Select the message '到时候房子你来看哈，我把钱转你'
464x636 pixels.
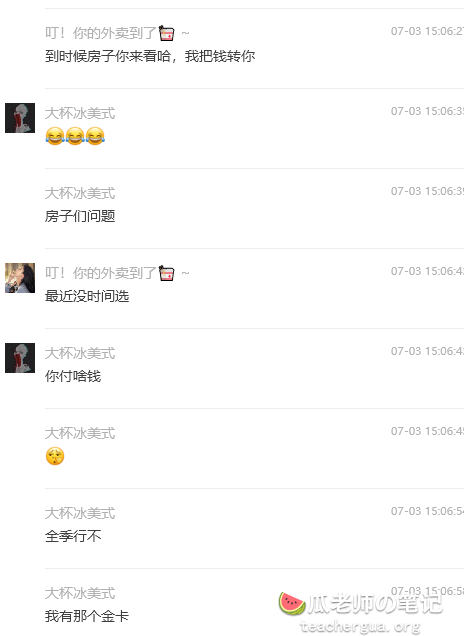(x=150, y=56)
